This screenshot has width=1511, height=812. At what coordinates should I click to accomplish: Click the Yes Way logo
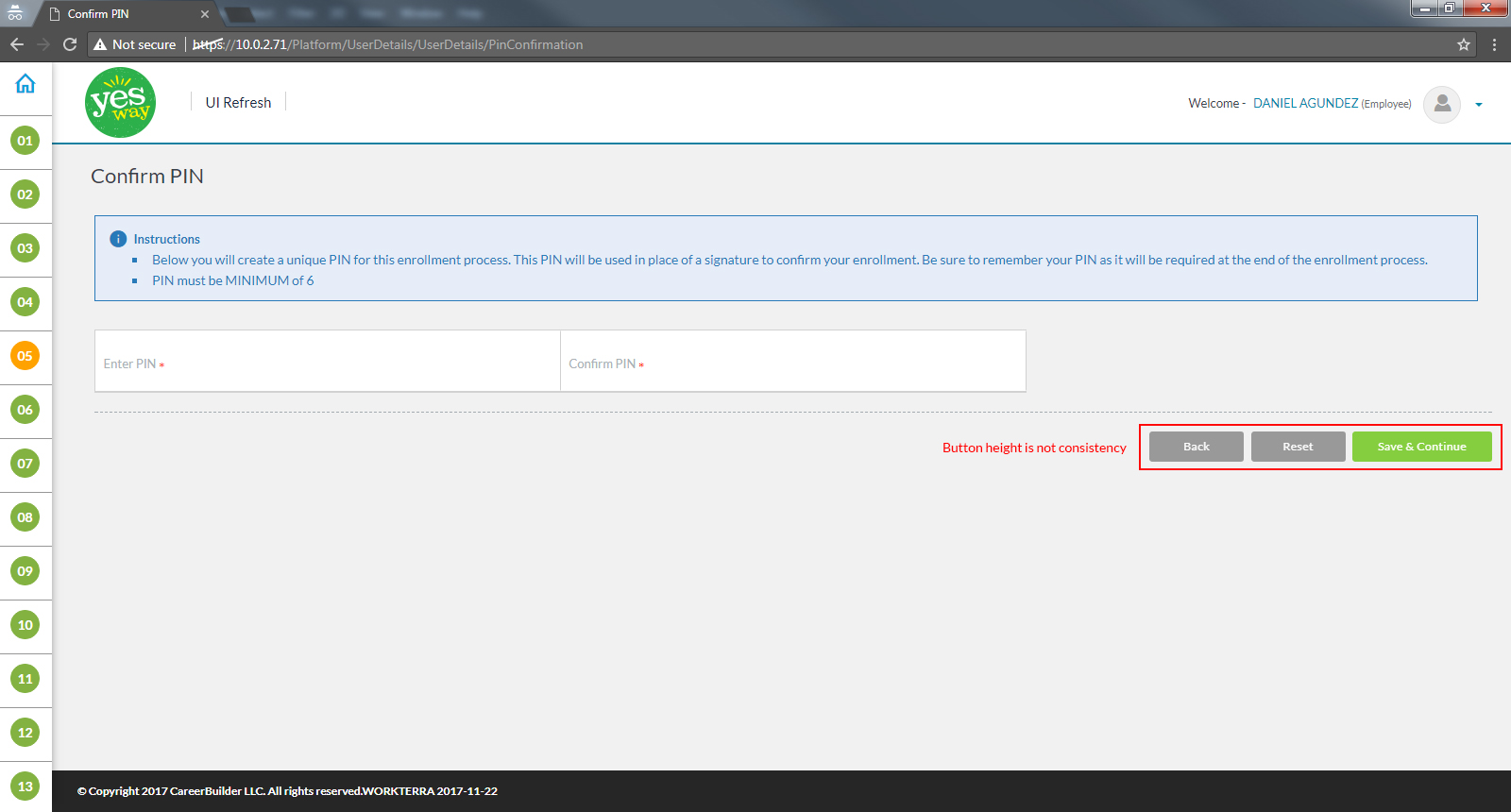(x=121, y=103)
